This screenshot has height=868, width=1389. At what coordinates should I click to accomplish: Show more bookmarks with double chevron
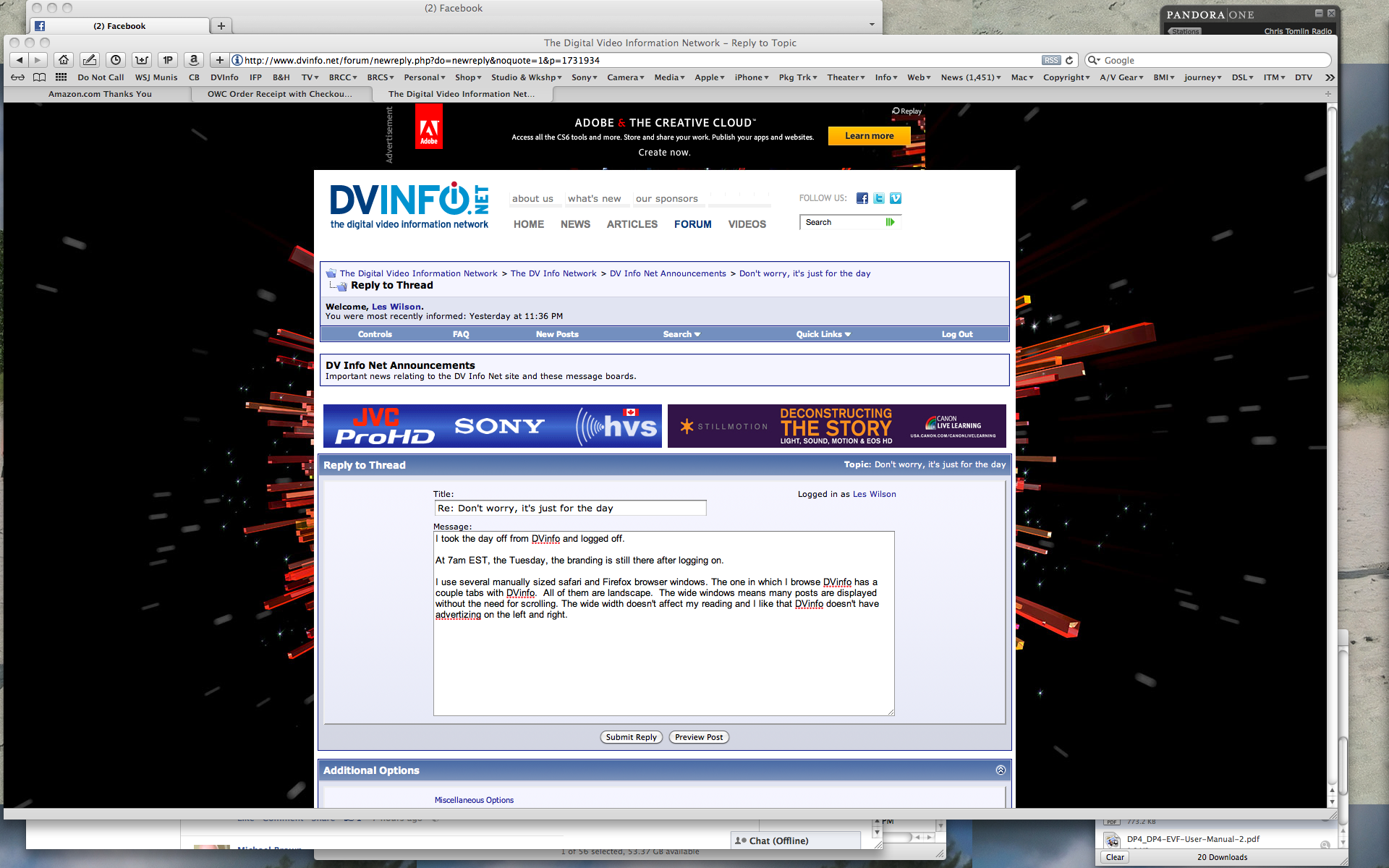[x=1330, y=77]
